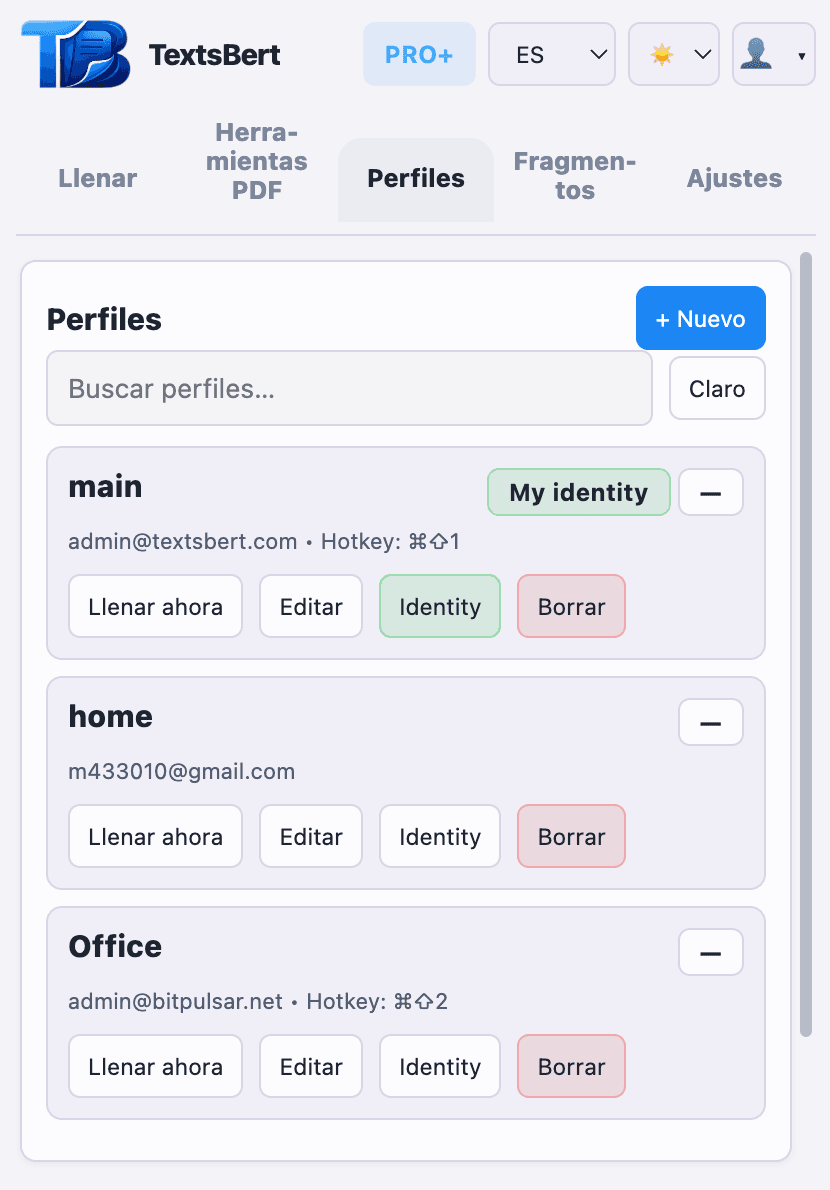Switch to the Ajustes tab
The width and height of the screenshot is (830, 1190).
pyautogui.click(x=734, y=178)
